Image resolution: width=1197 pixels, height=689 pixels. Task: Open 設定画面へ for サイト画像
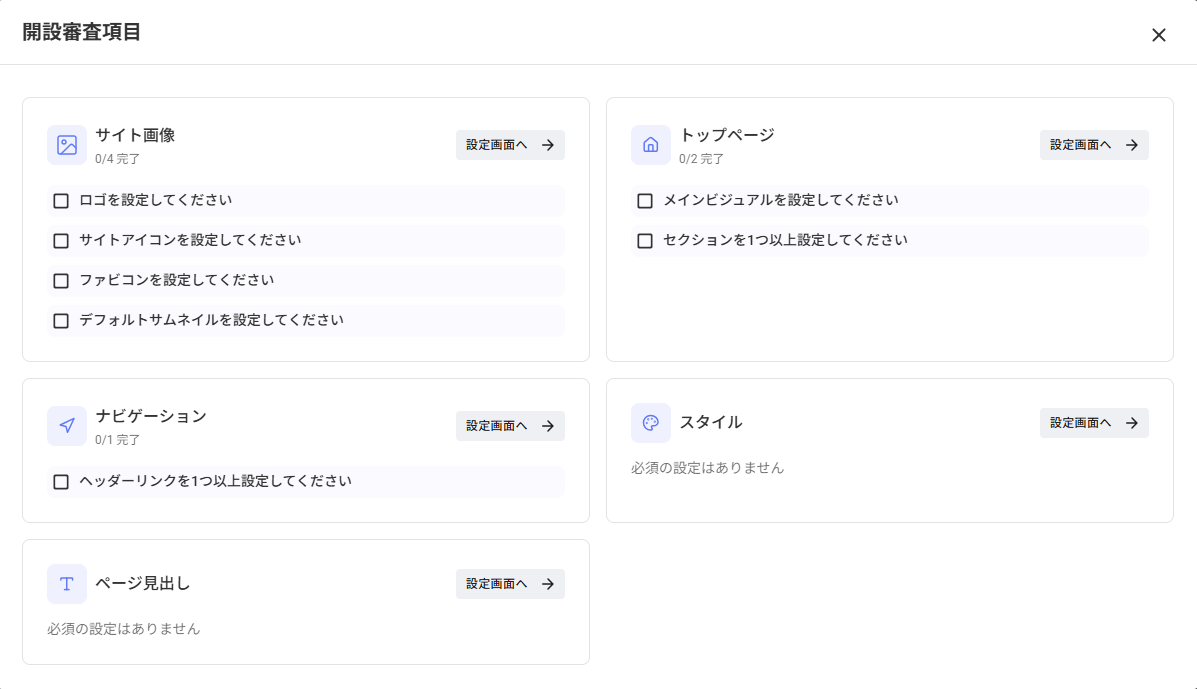[x=510, y=145]
